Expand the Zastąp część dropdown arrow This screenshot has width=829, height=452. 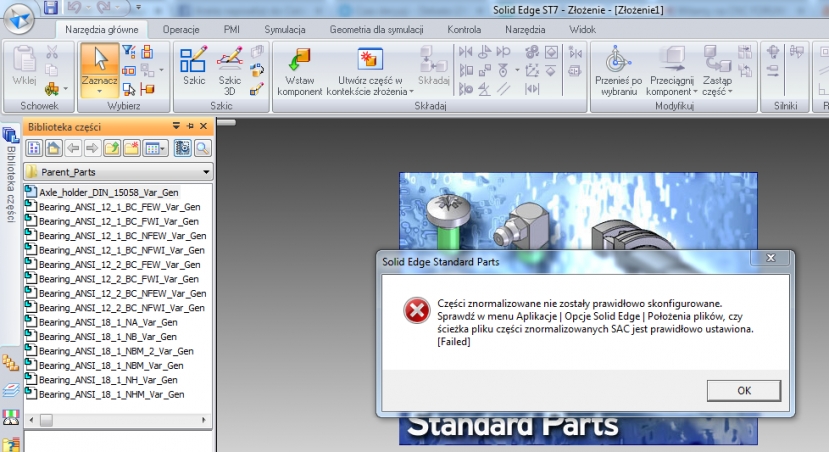[x=730, y=92]
